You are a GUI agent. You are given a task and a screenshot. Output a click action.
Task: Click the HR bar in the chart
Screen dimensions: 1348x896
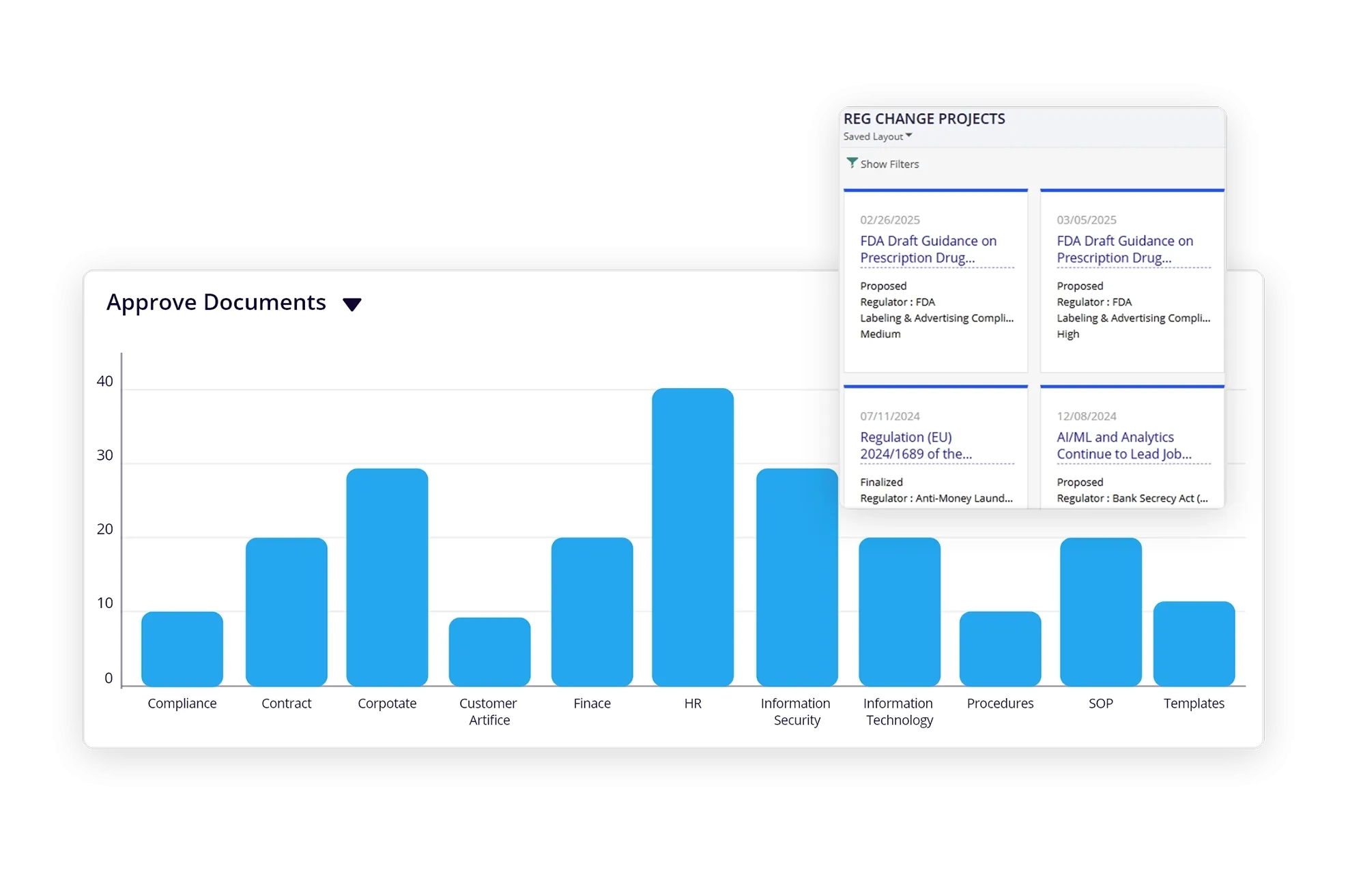692,536
